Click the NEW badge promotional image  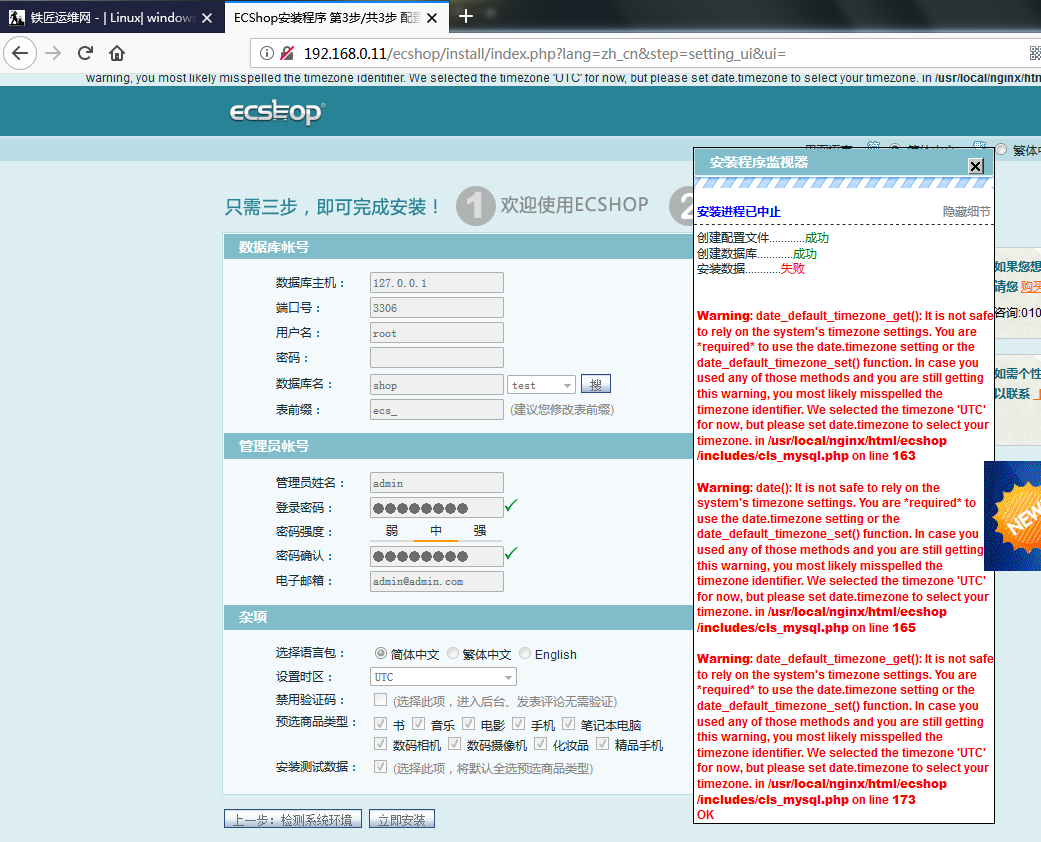pyautogui.click(x=1012, y=516)
